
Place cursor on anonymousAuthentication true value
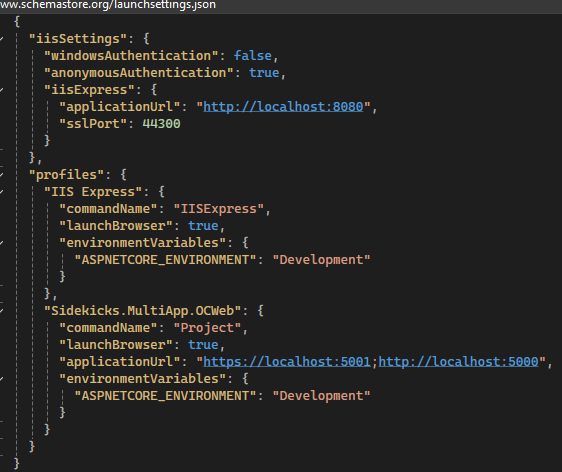(264, 73)
